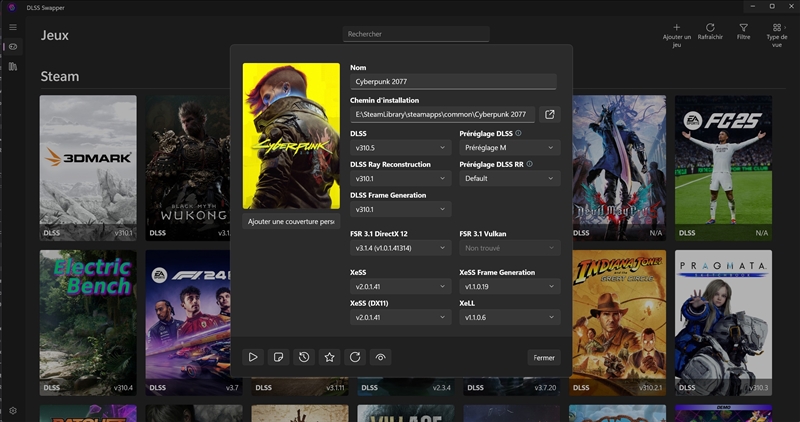The image size is (800, 422).
Task: Open the library icon in the left sidebar
Action: click(x=13, y=67)
